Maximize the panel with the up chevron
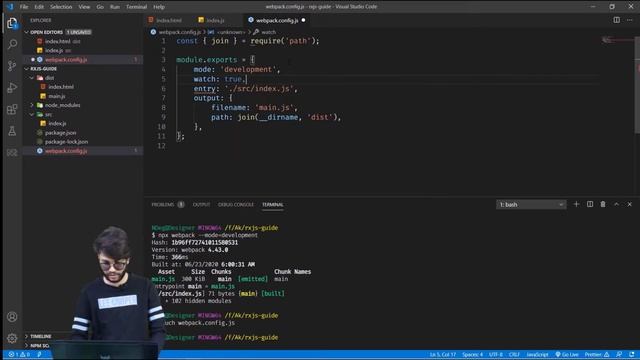Screen dimensions: 640x360 [x=616, y=204]
